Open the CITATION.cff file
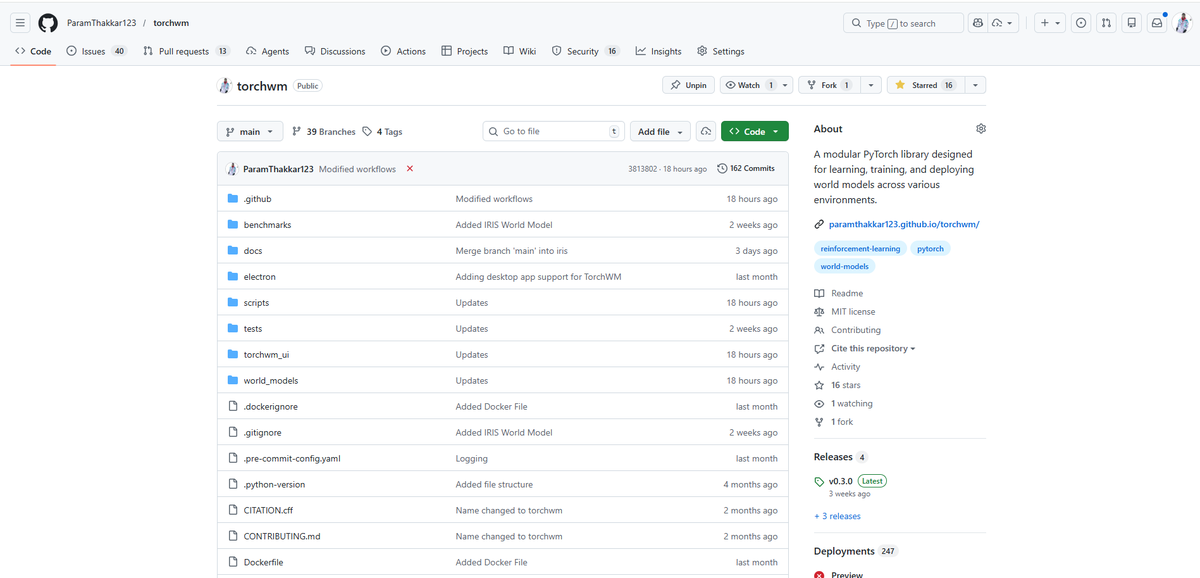This screenshot has height=578, width=1200. pos(268,511)
